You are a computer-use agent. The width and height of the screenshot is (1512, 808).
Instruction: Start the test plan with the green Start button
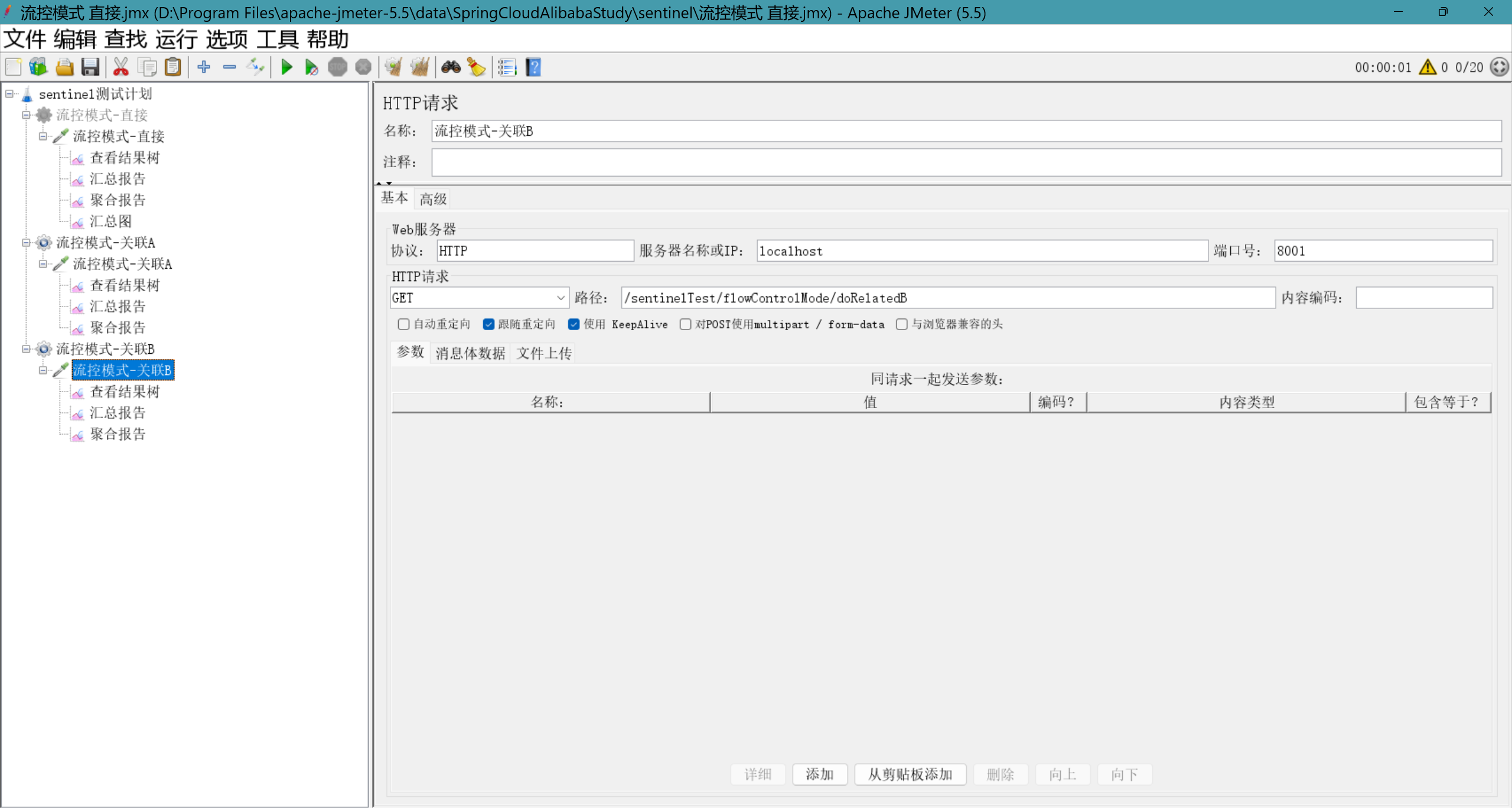click(x=286, y=67)
